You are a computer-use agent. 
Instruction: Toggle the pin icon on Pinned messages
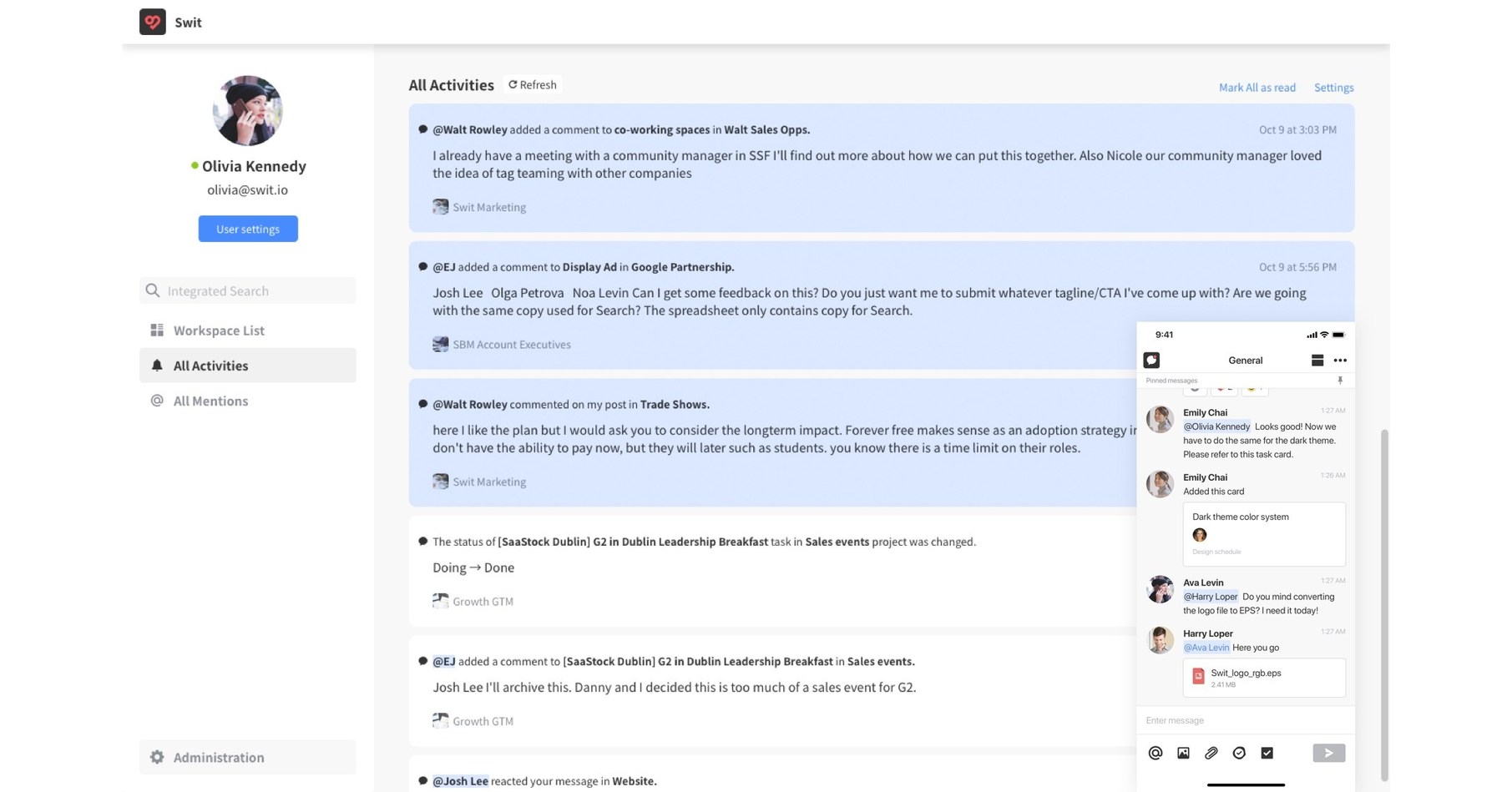click(x=1340, y=380)
